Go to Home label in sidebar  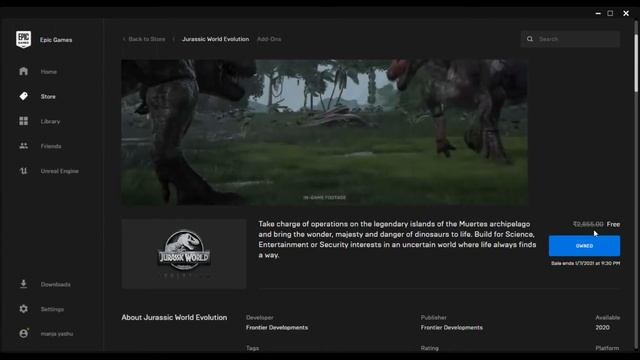point(49,72)
